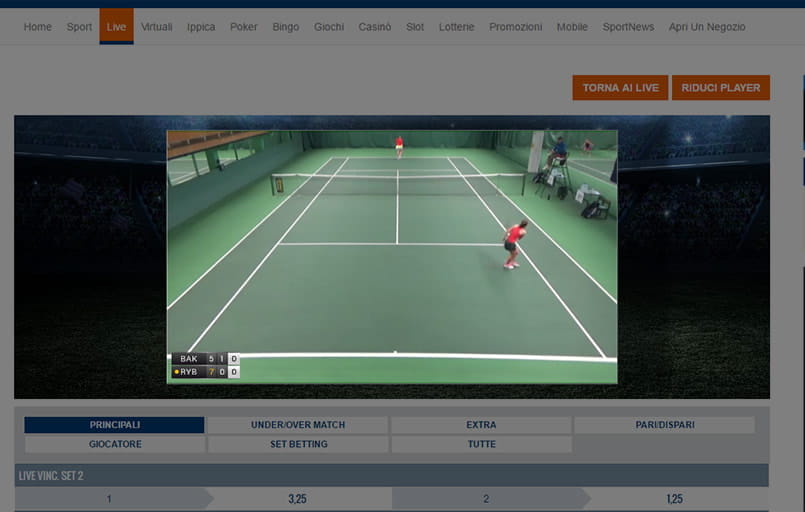Viewport: 805px width, 512px height.
Task: Collapse the Live Vinc. Set 2 header
Action: 391,475
